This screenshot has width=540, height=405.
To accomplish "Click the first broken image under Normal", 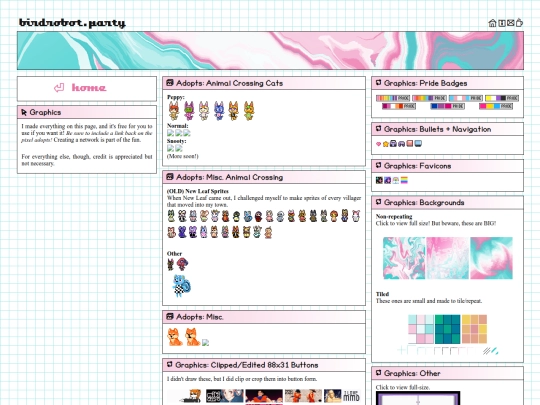I will [171, 133].
